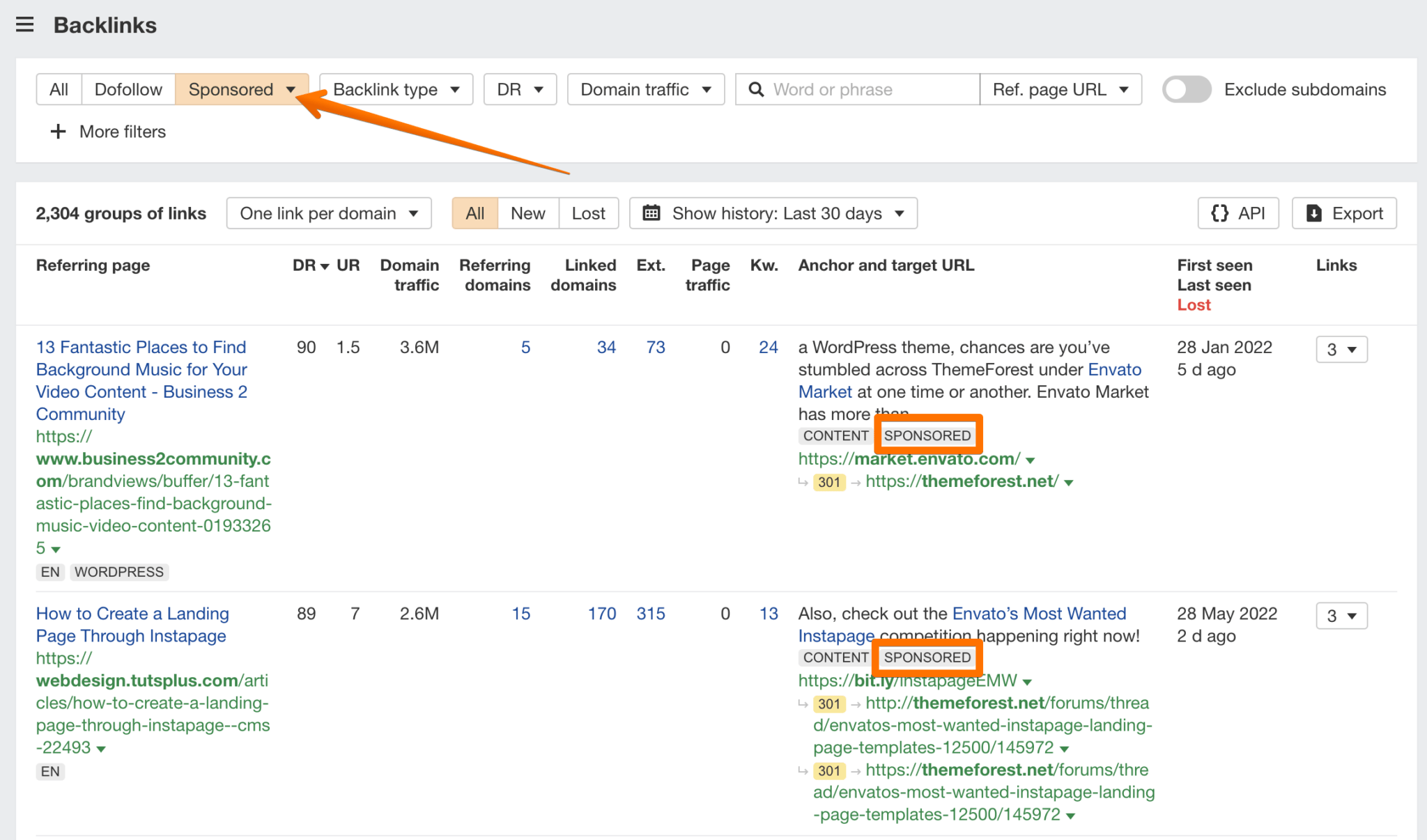
Task: Open the Ref. page URL dropdown
Action: [x=1060, y=89]
